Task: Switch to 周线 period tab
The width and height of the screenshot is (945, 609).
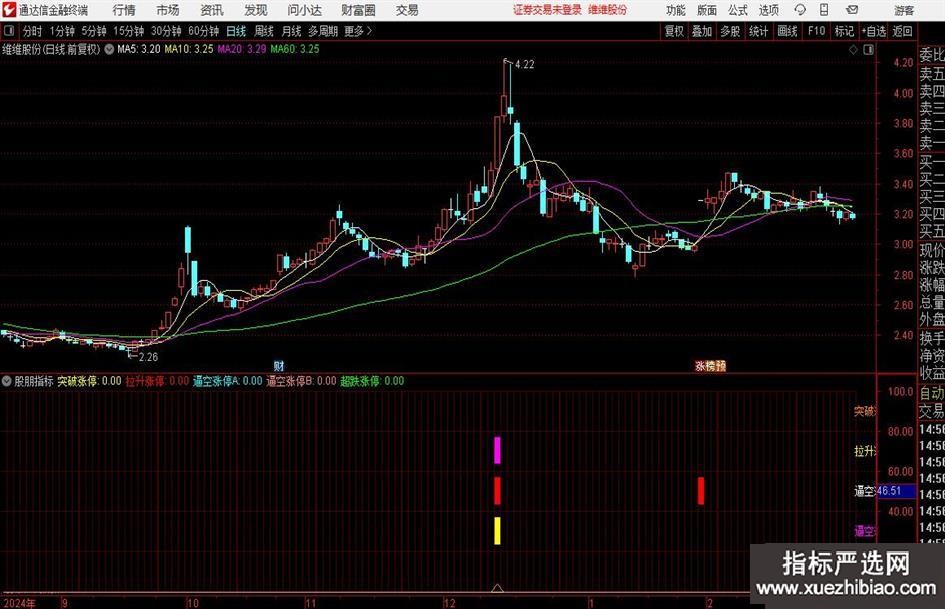Action: click(263, 31)
